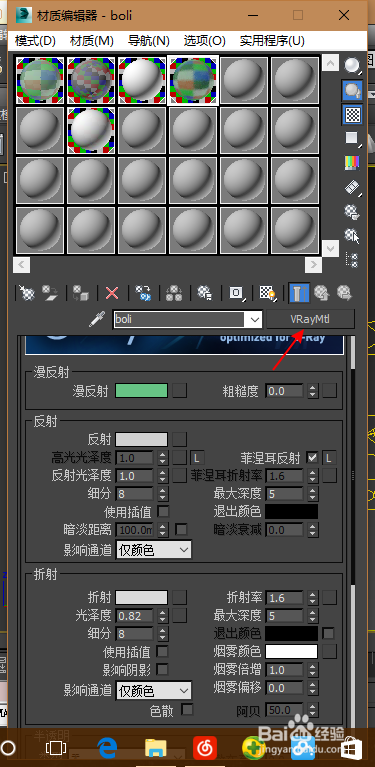Click the Sample UV Tiling icon
This screenshot has width=375, height=767.
[x=352, y=138]
